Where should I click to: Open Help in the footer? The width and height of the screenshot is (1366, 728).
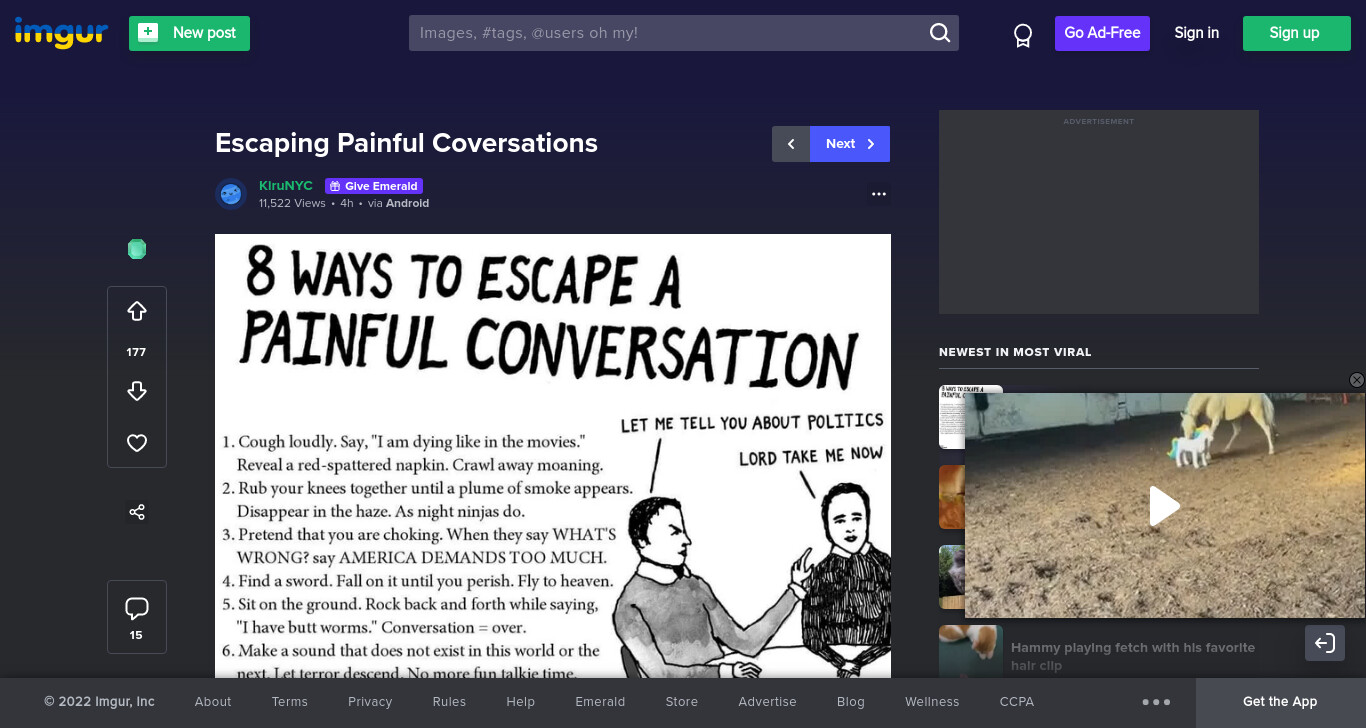click(x=520, y=702)
